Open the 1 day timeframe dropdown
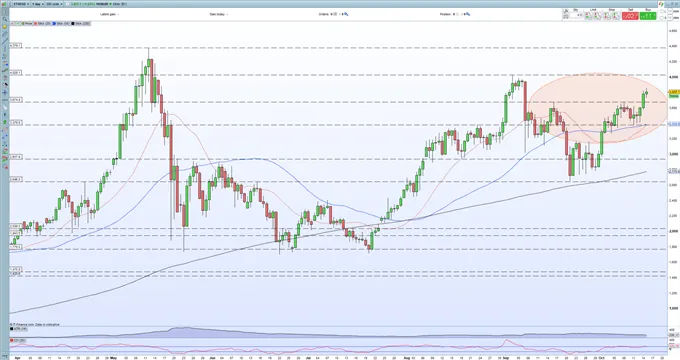Viewport: 680px width, 360px height. click(38, 4)
